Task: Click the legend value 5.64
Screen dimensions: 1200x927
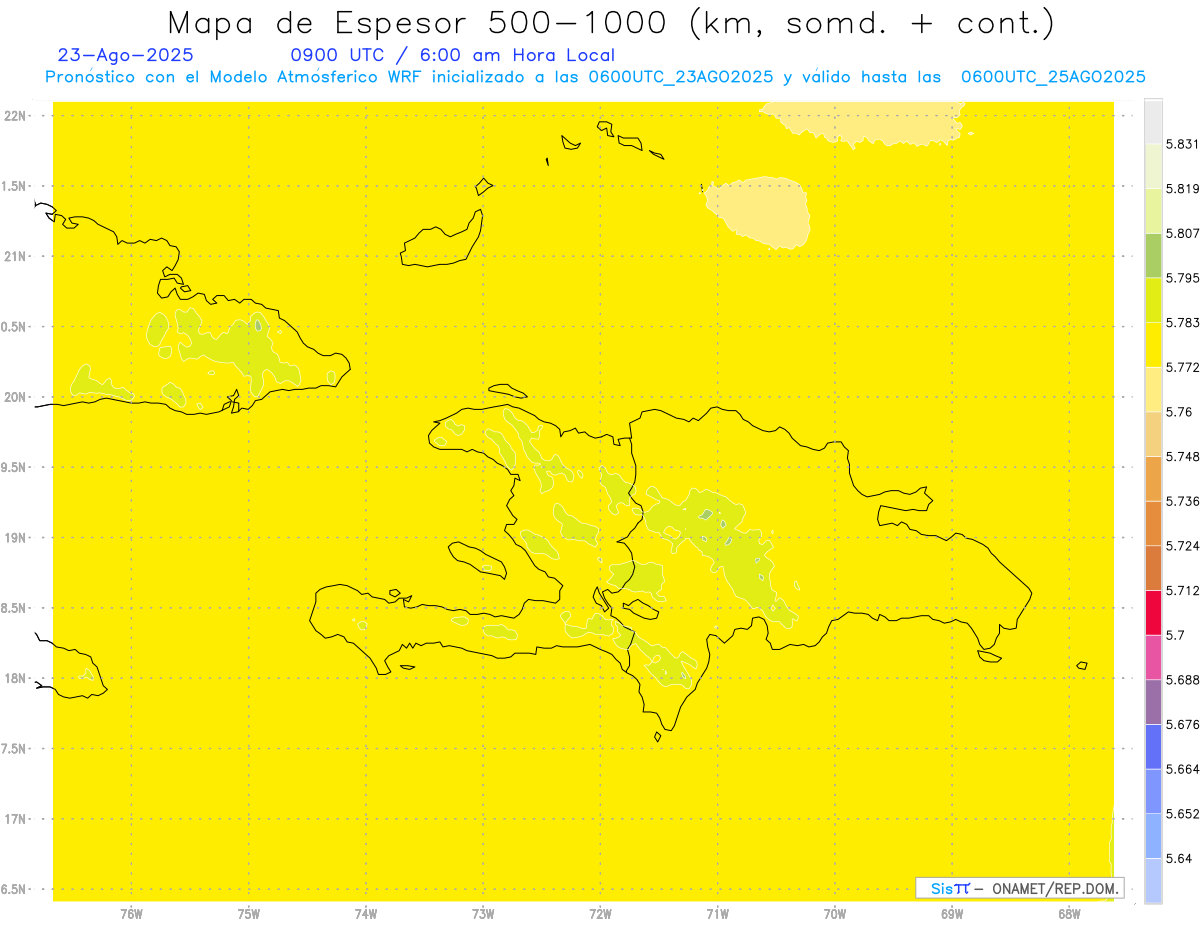Action: (x=1179, y=858)
